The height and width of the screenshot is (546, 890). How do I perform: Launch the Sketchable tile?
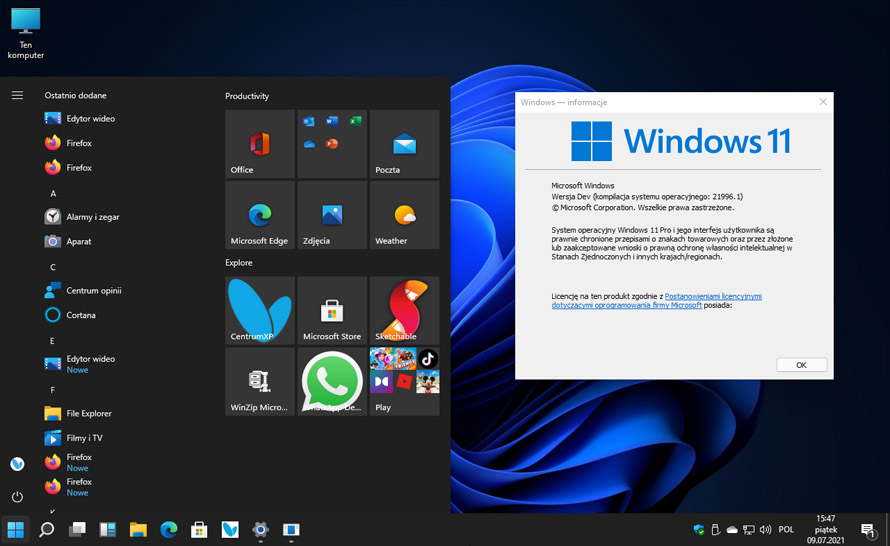(404, 310)
